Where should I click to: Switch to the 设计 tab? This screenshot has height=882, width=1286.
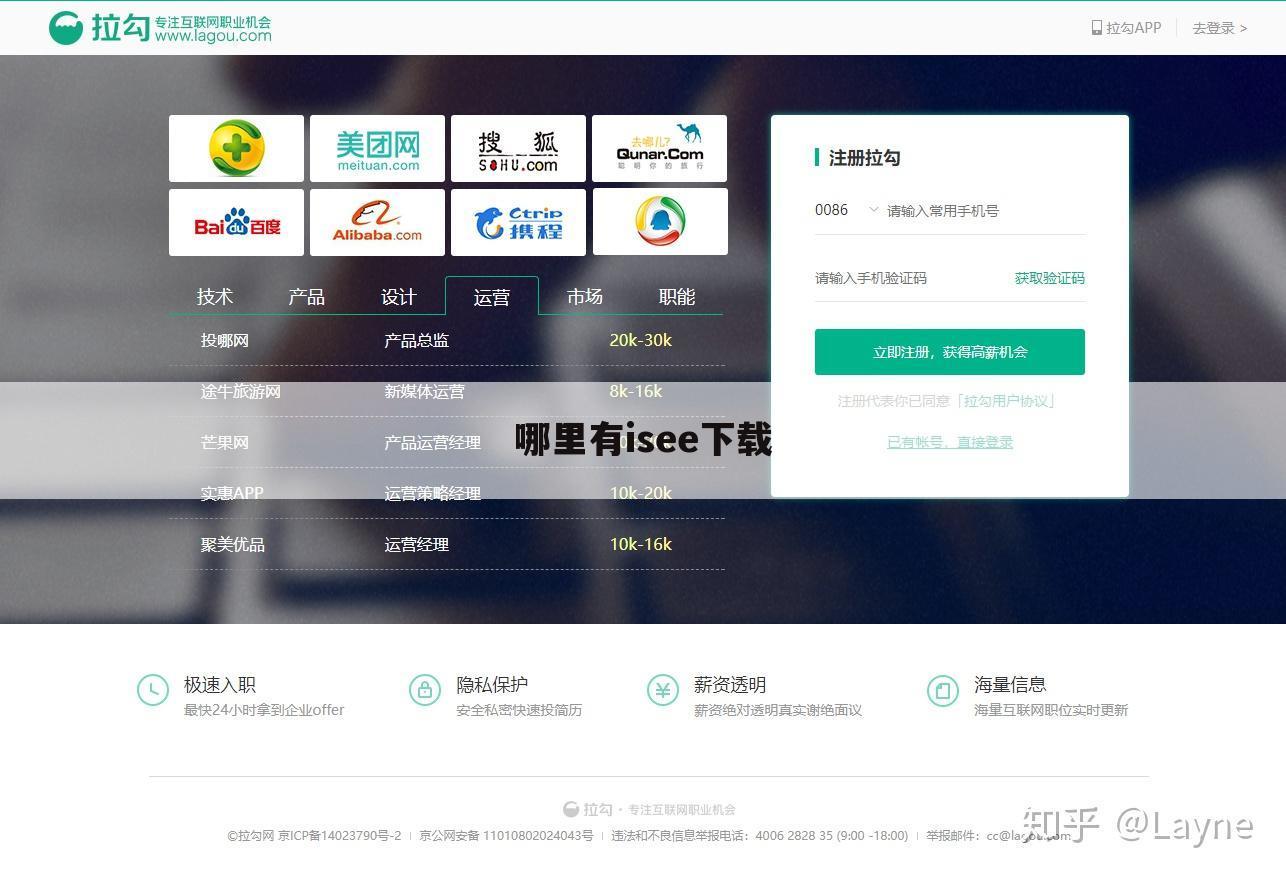coord(399,296)
